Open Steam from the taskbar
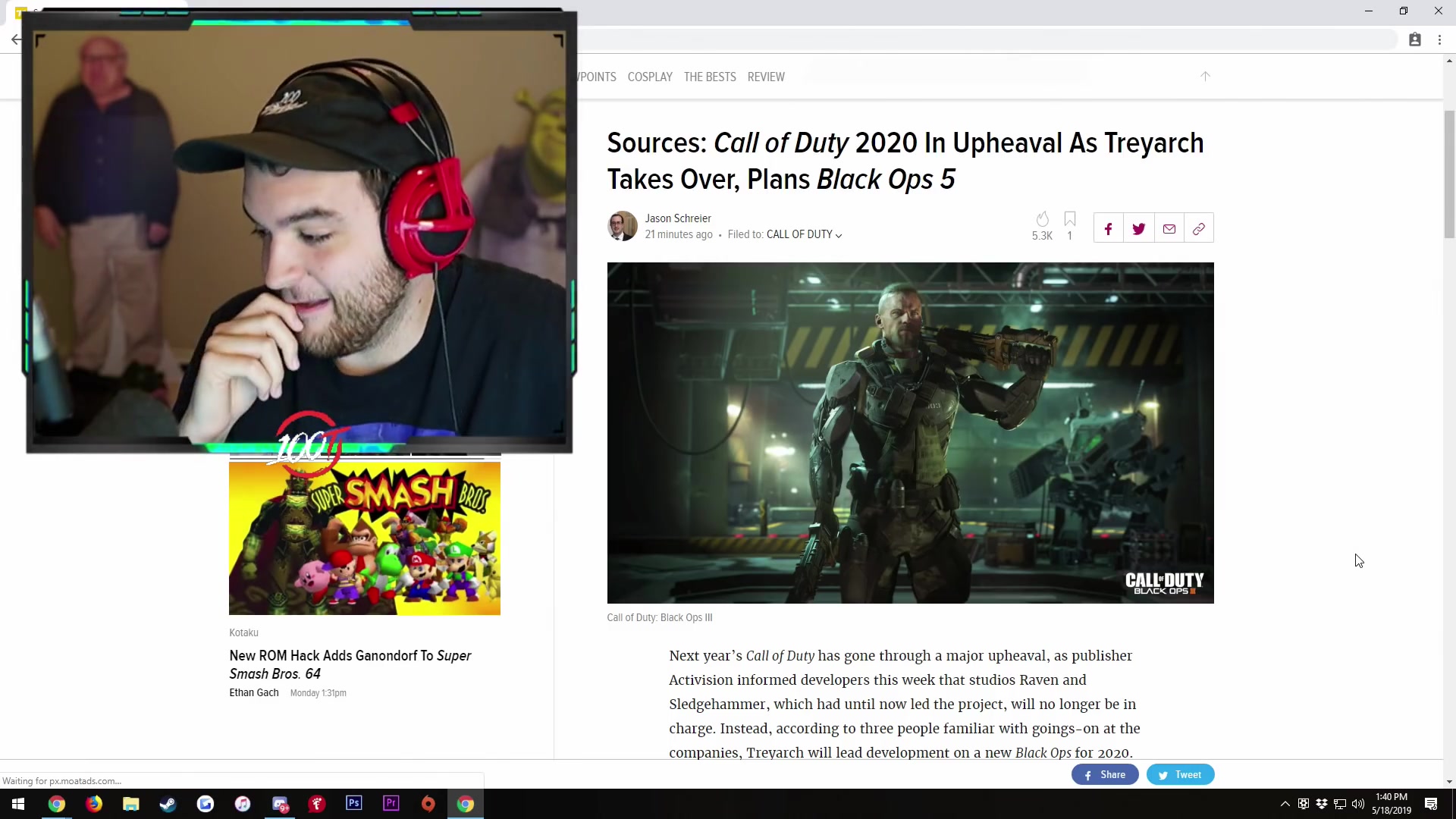1456x819 pixels. click(168, 804)
